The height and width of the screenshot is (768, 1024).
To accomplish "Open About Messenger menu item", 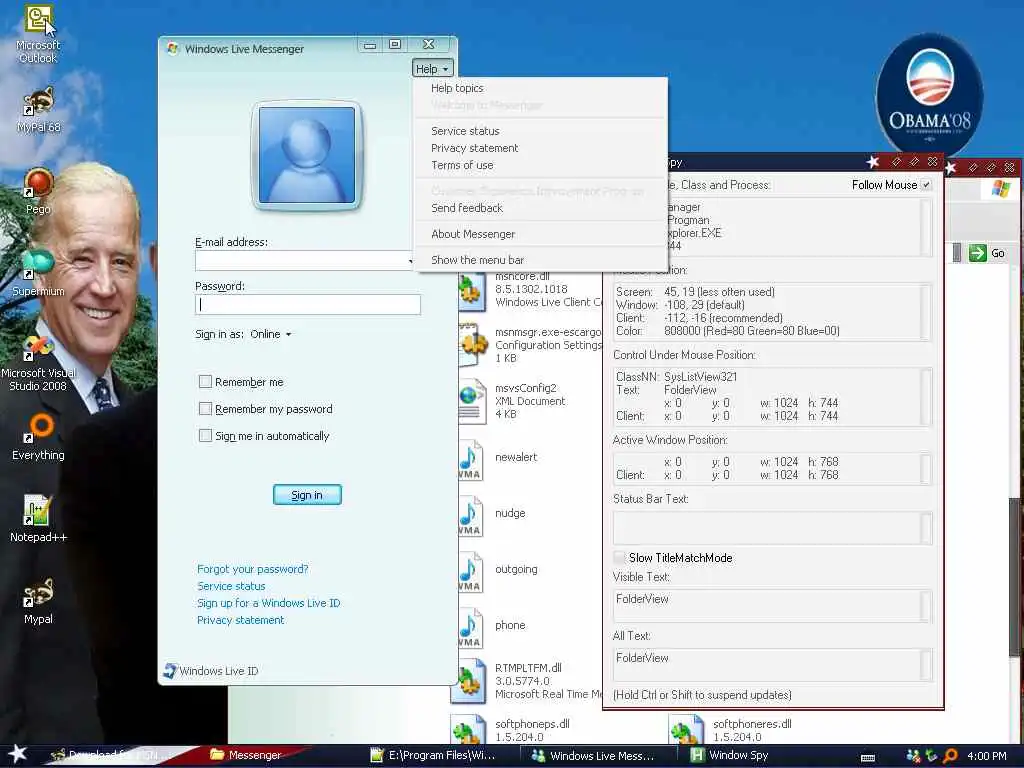I will 473,234.
